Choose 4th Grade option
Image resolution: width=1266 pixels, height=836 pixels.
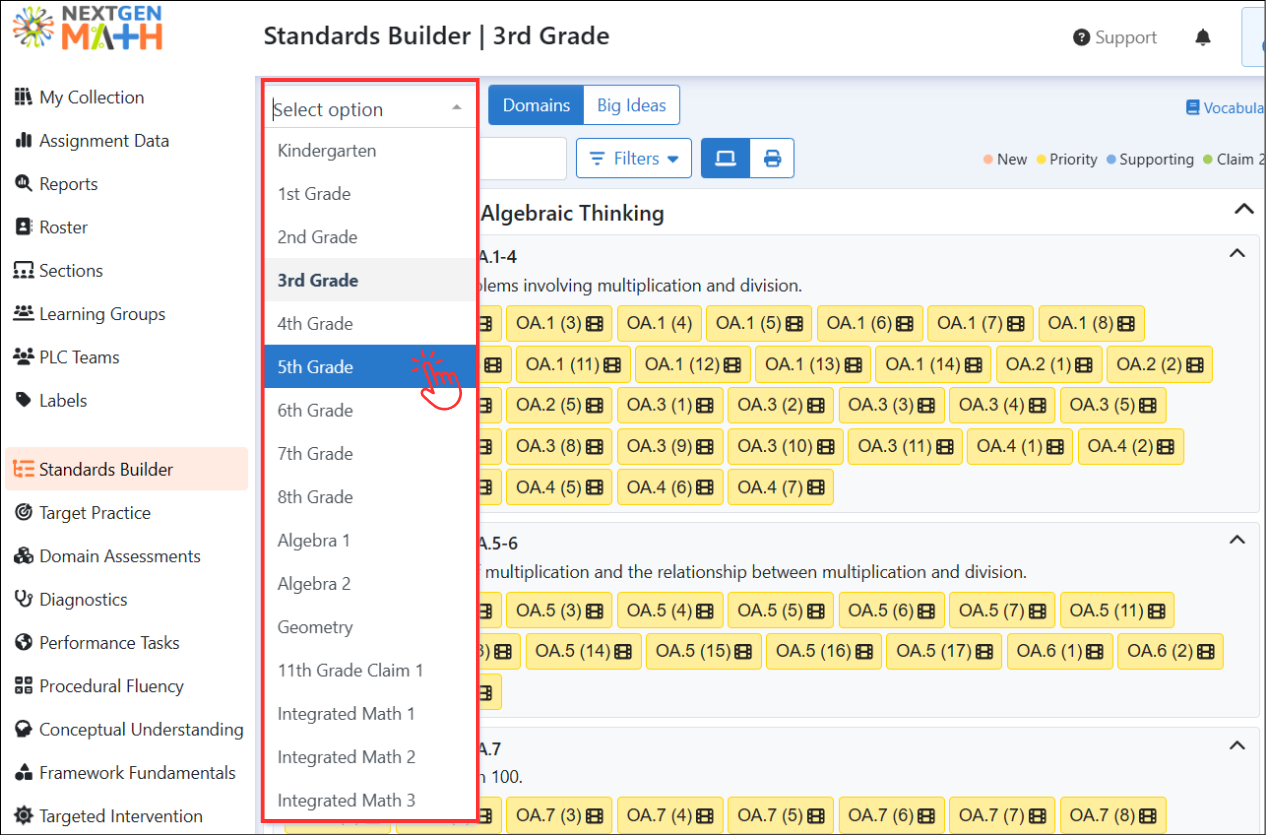tap(370, 324)
